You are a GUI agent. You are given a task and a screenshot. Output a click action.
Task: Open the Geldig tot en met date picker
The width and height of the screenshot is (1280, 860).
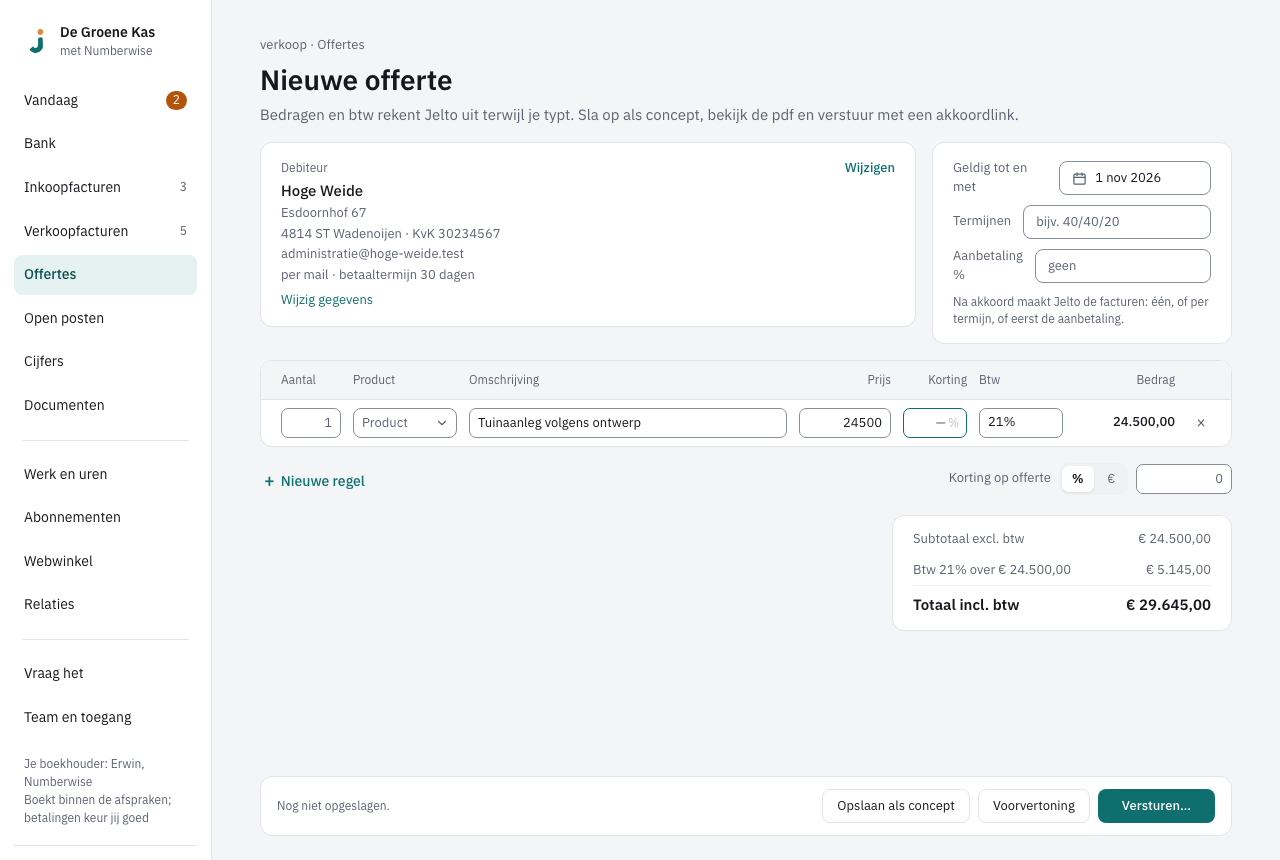tap(1135, 178)
